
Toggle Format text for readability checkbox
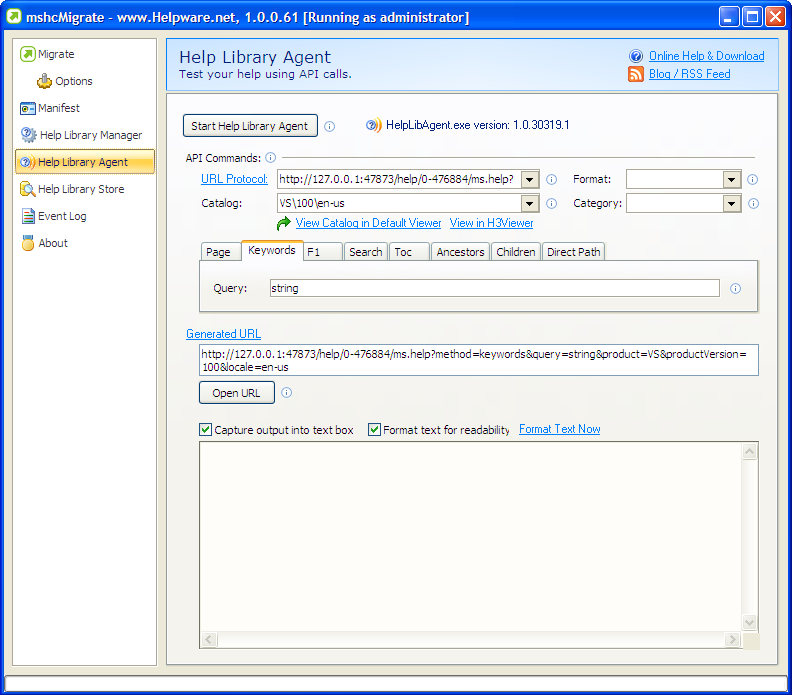(x=374, y=430)
